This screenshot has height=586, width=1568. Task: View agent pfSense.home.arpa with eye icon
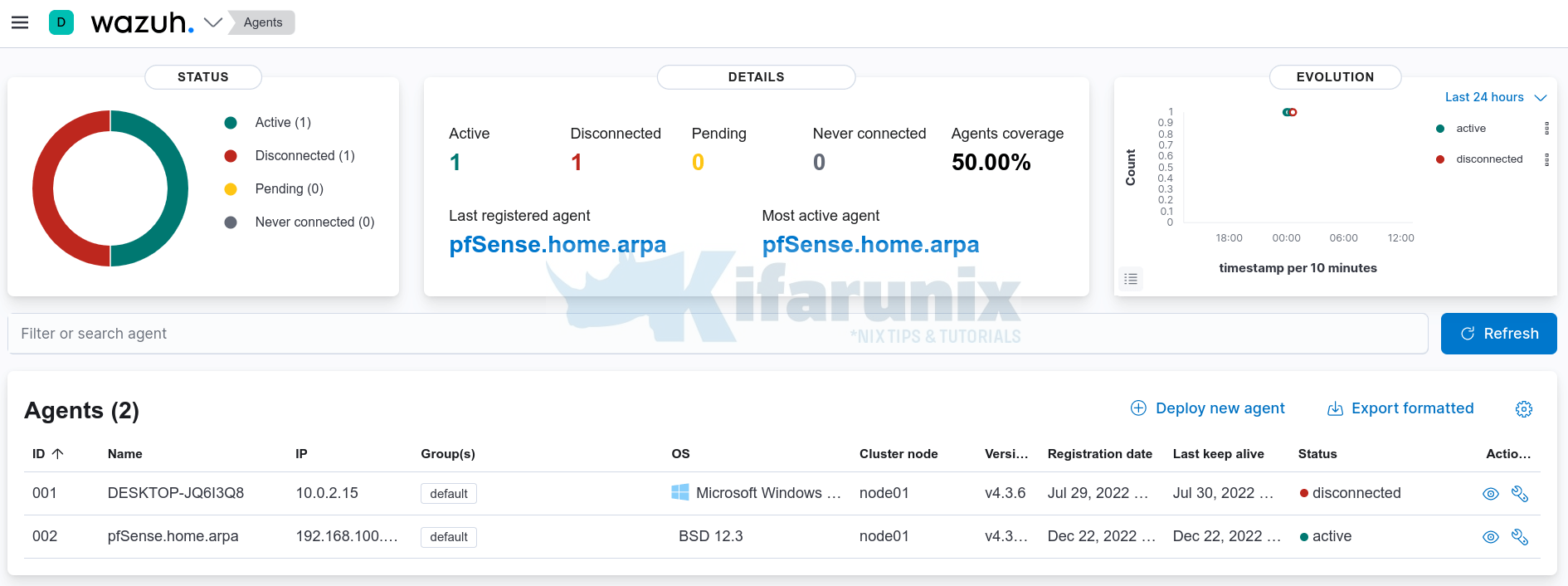[x=1491, y=537]
